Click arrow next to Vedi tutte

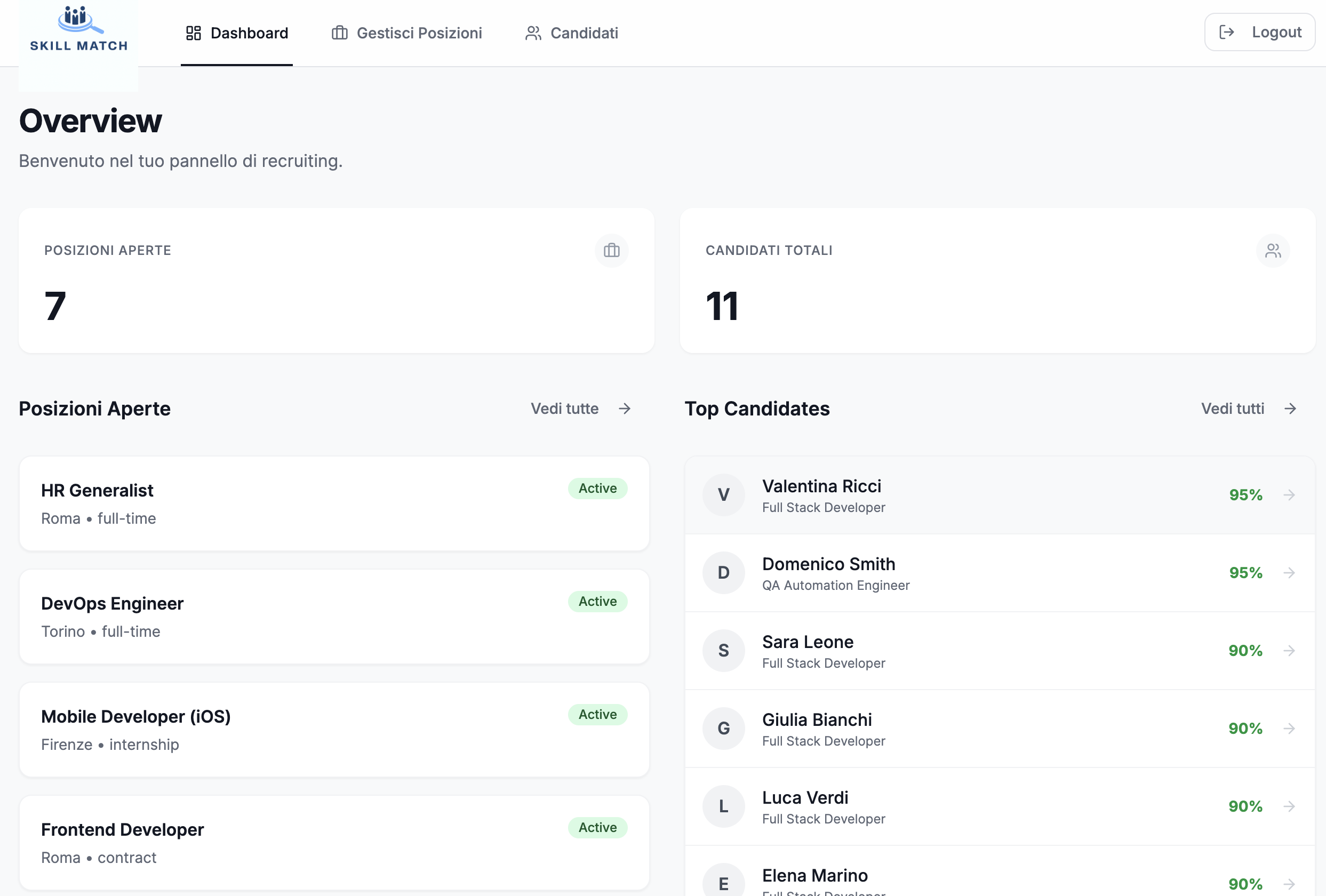[x=625, y=409]
